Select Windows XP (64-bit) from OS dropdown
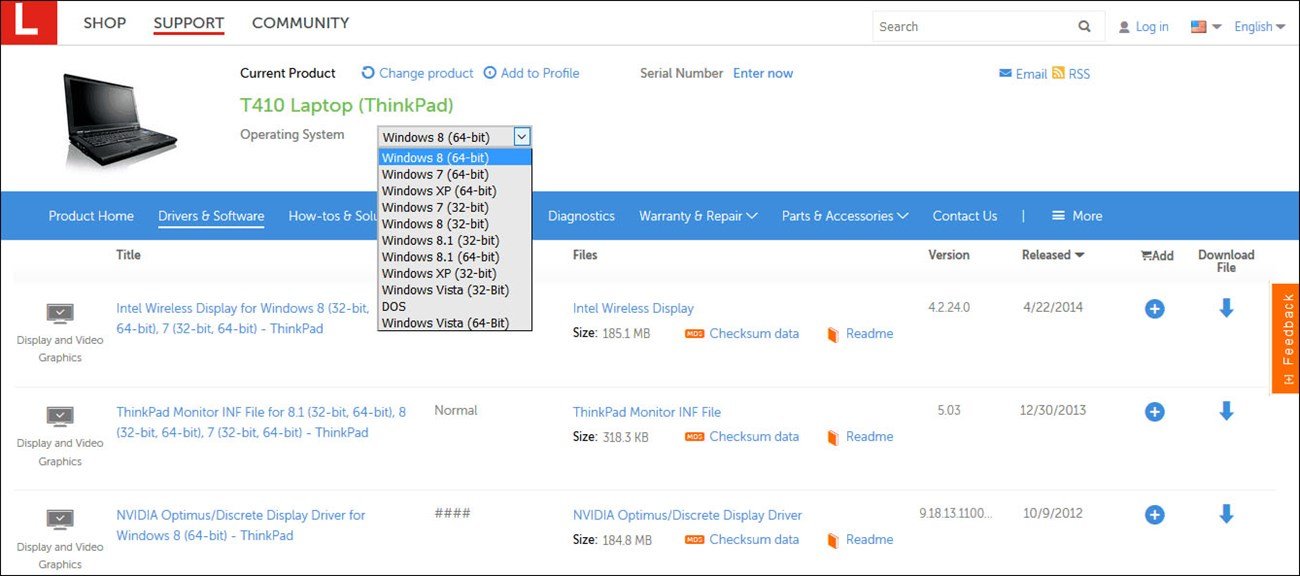 [x=436, y=190]
